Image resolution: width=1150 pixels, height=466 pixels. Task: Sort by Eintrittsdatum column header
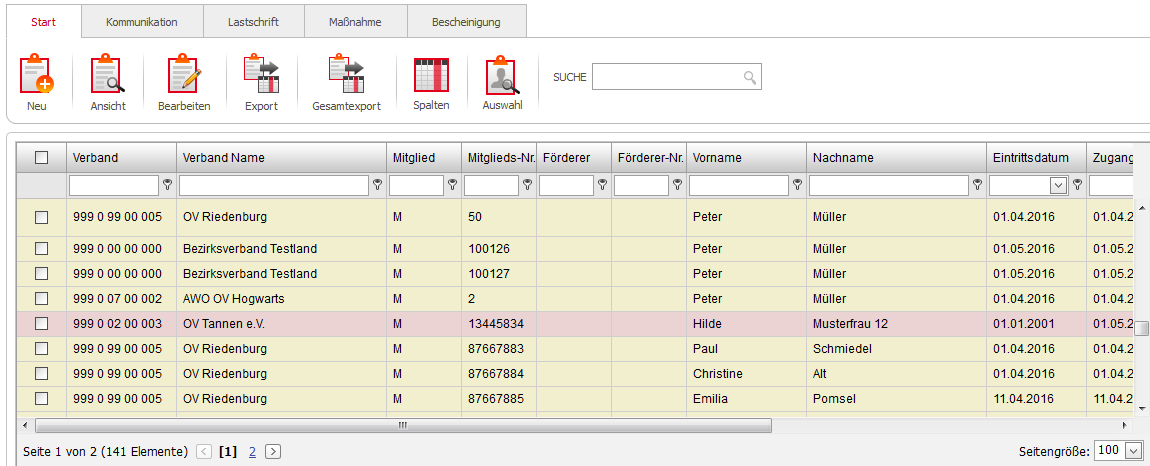pyautogui.click(x=1036, y=158)
